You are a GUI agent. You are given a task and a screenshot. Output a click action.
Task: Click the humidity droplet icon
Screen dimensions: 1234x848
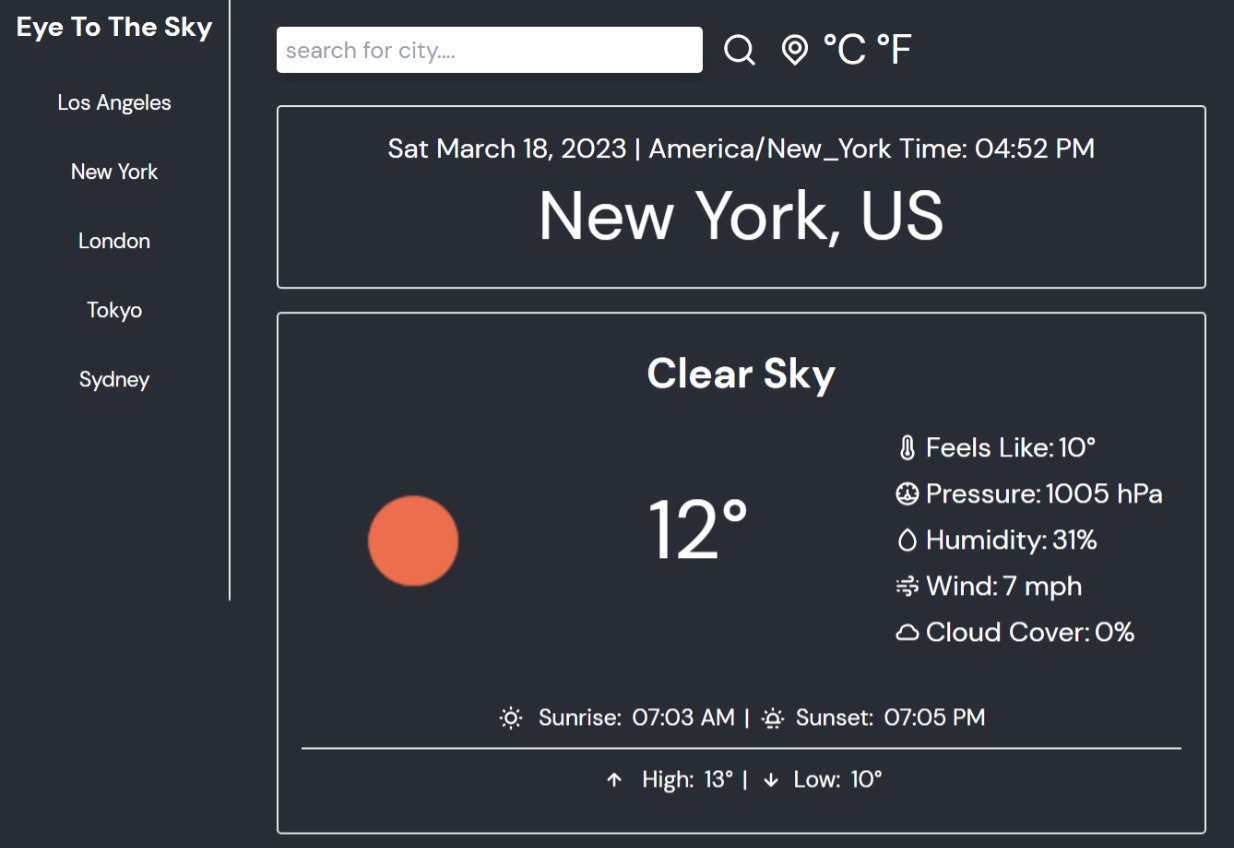(907, 540)
